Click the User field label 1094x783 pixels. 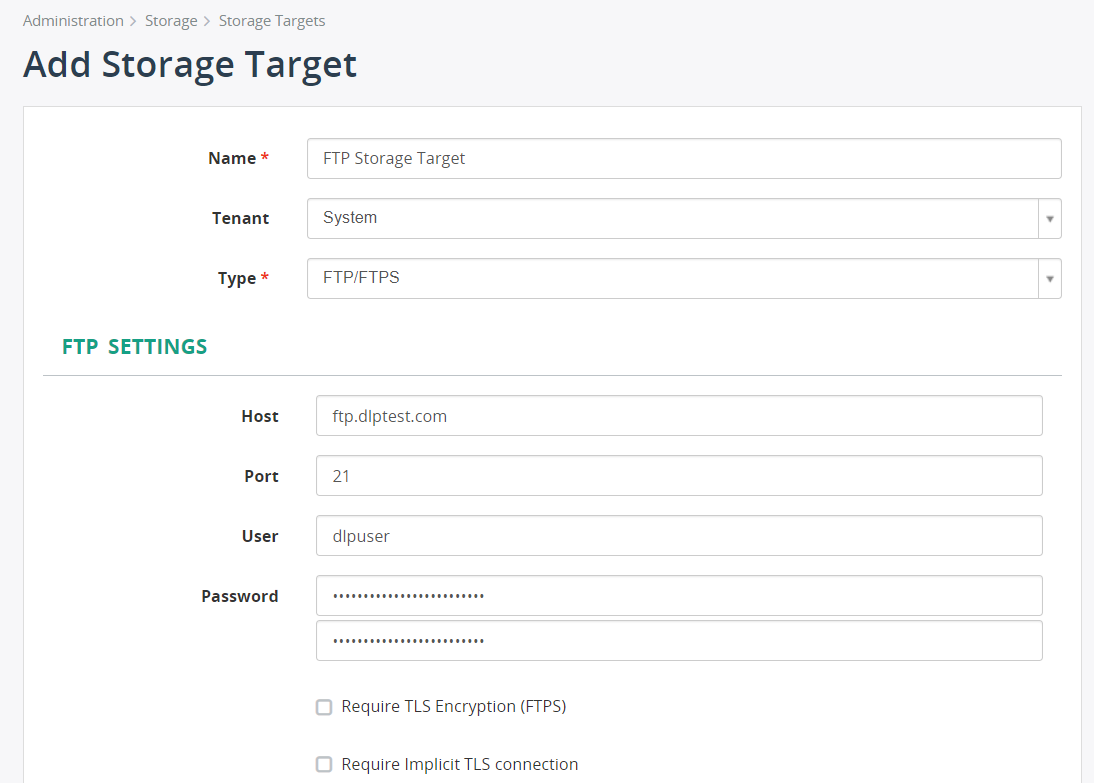[260, 537]
